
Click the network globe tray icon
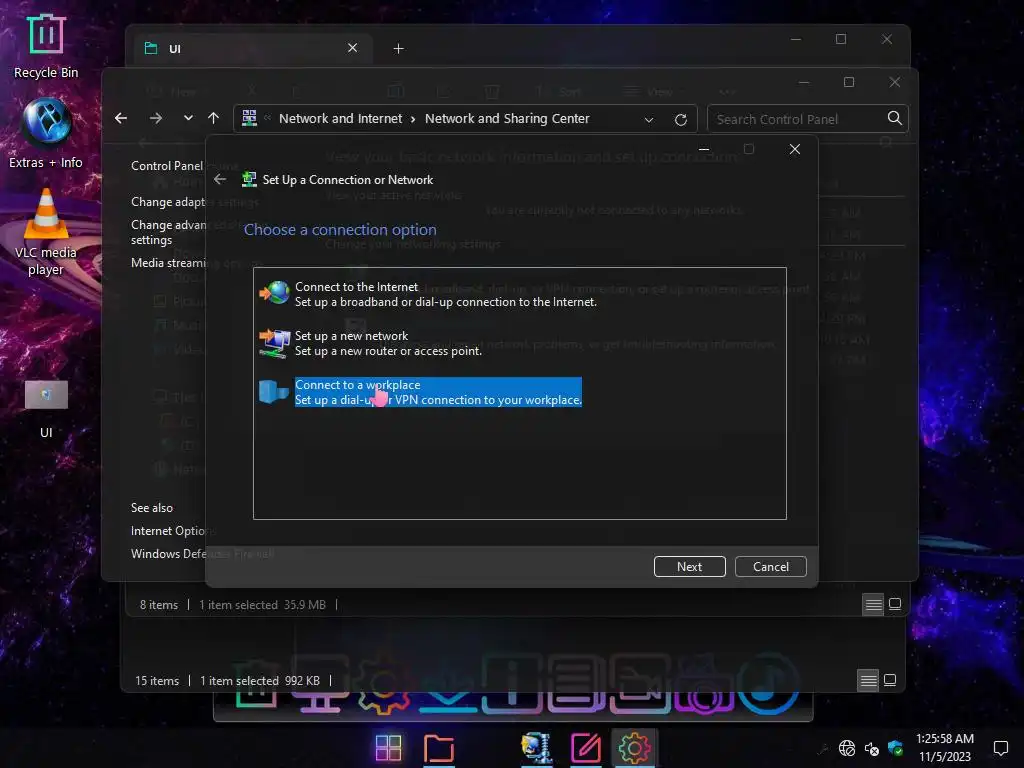point(847,748)
